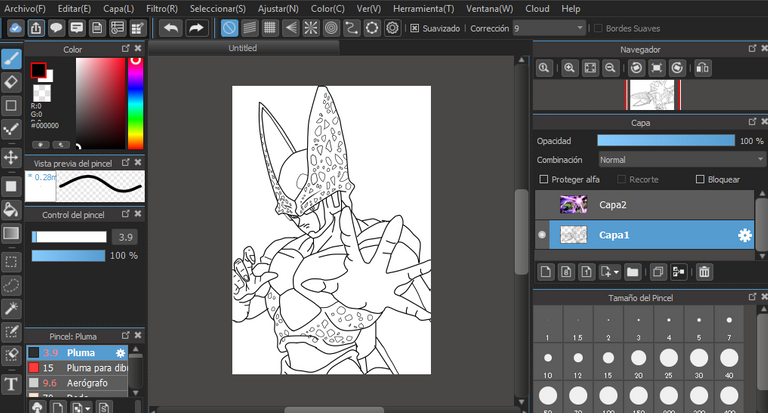This screenshot has height=413, width=768.
Task: Rotate canvas left in Navigator
Action: click(636, 68)
